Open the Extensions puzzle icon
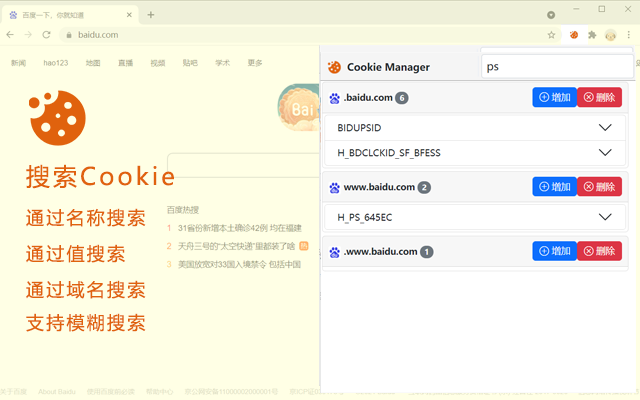This screenshot has height=400, width=640. click(592, 35)
